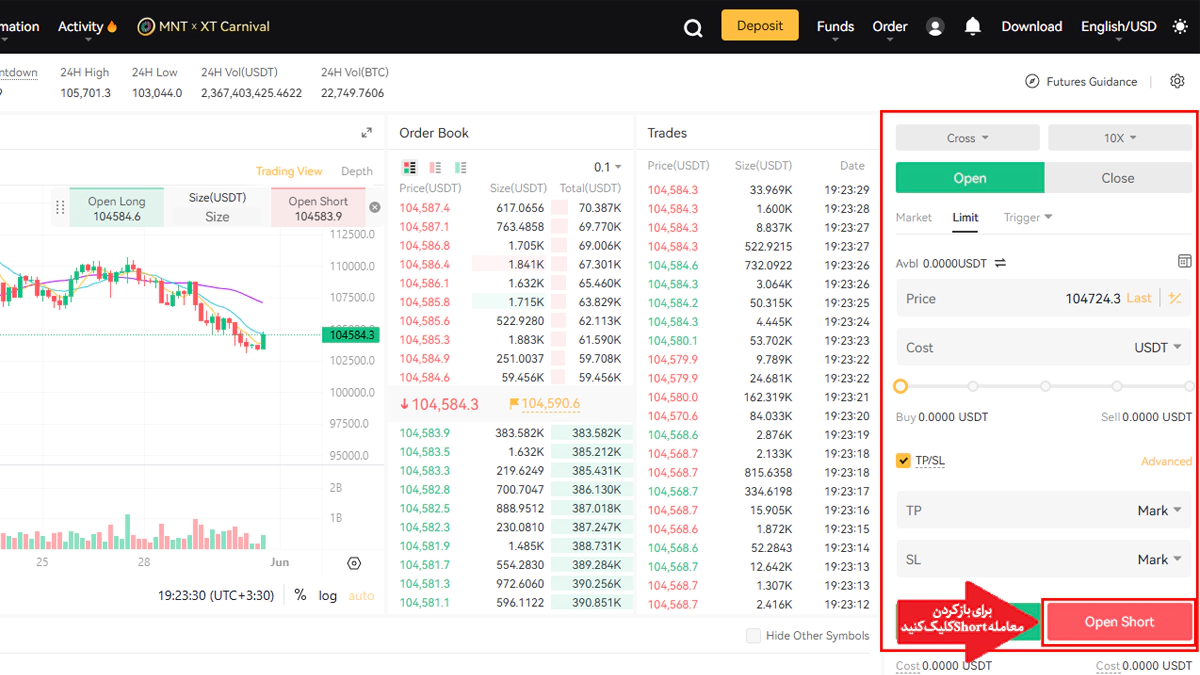Open the 10X leverage dropdown
Screen dimensions: 1200x675
1120,138
